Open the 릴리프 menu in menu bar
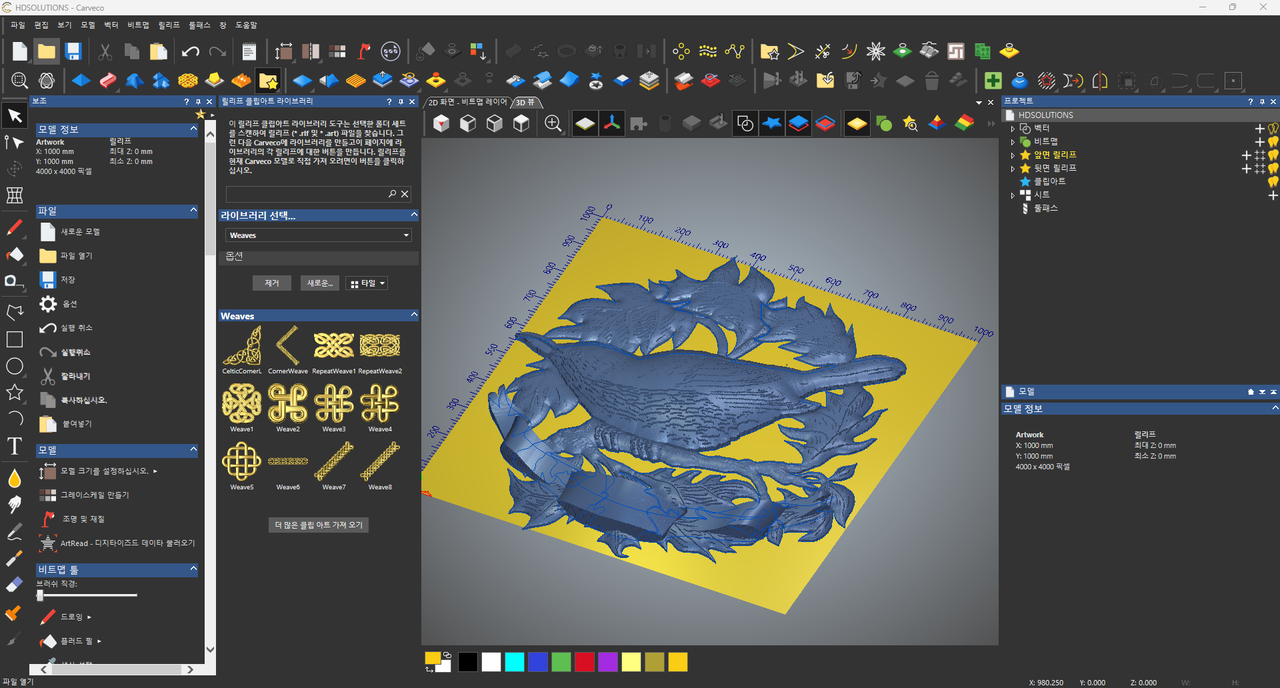 pos(169,24)
